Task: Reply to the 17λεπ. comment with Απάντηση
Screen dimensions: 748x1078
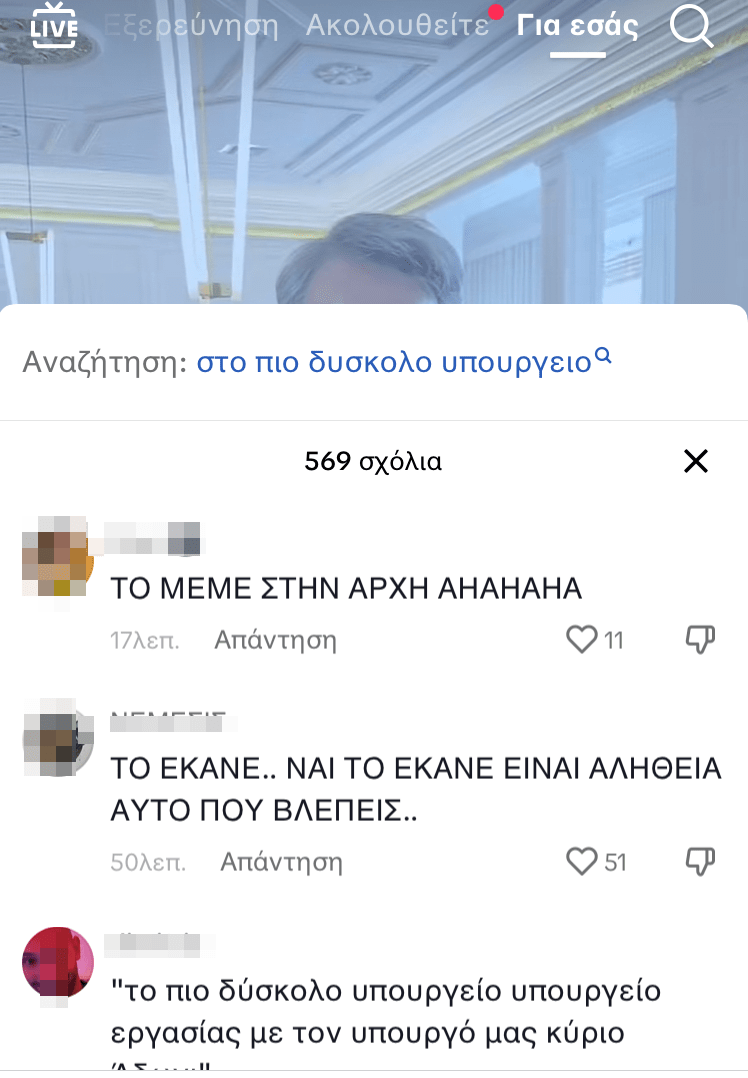Action: coord(276,640)
